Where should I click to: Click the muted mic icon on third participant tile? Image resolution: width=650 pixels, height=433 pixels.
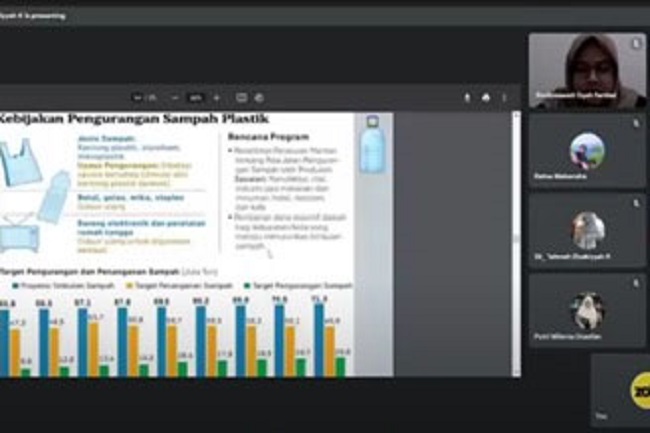636,202
